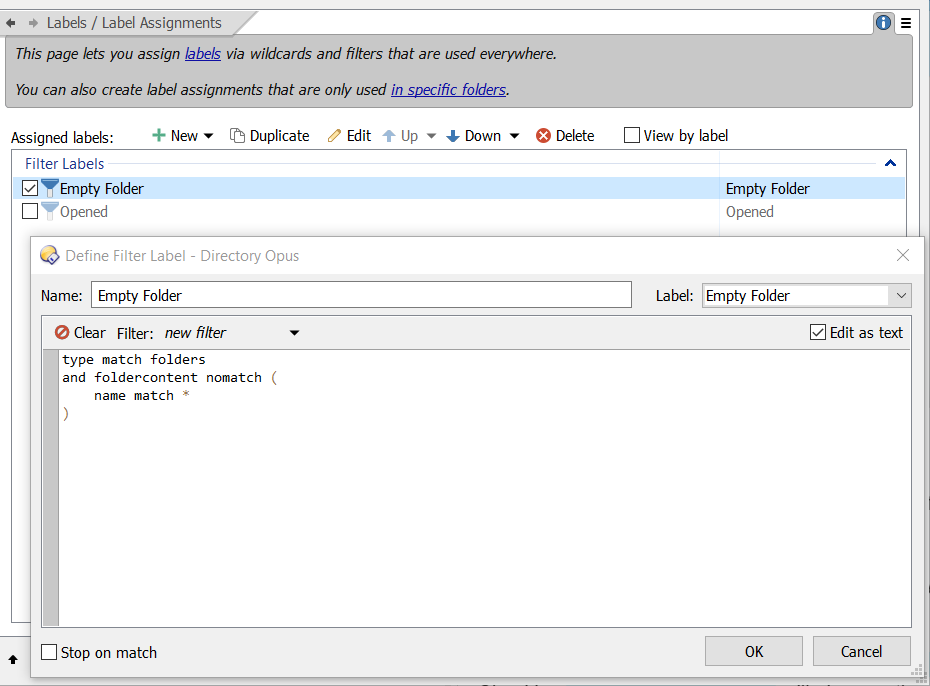
Task: Delete the selected label assignment
Action: (x=565, y=136)
